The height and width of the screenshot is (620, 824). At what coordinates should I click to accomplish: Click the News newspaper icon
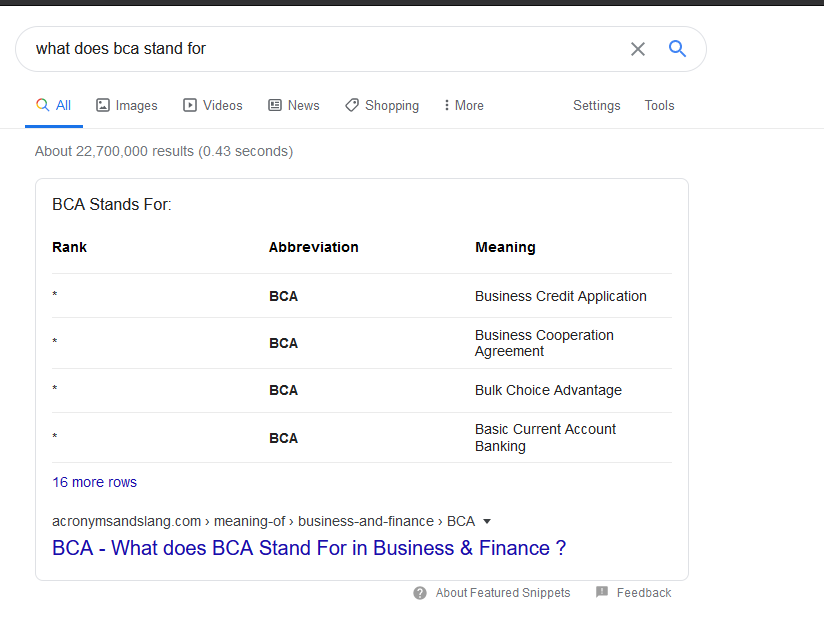[x=275, y=105]
